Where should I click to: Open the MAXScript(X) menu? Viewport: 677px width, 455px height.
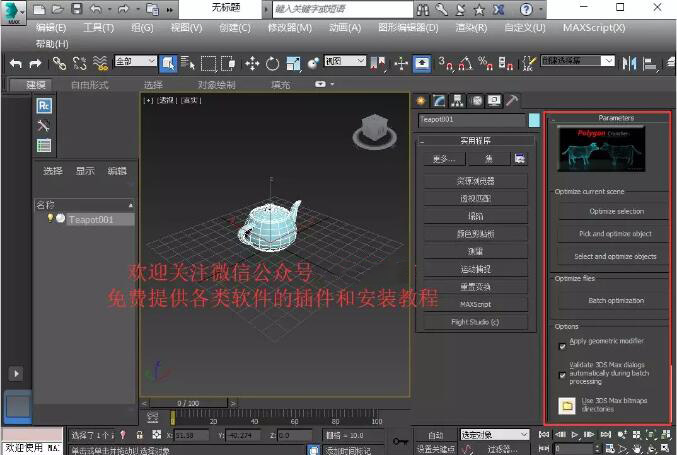pyautogui.click(x=593, y=27)
